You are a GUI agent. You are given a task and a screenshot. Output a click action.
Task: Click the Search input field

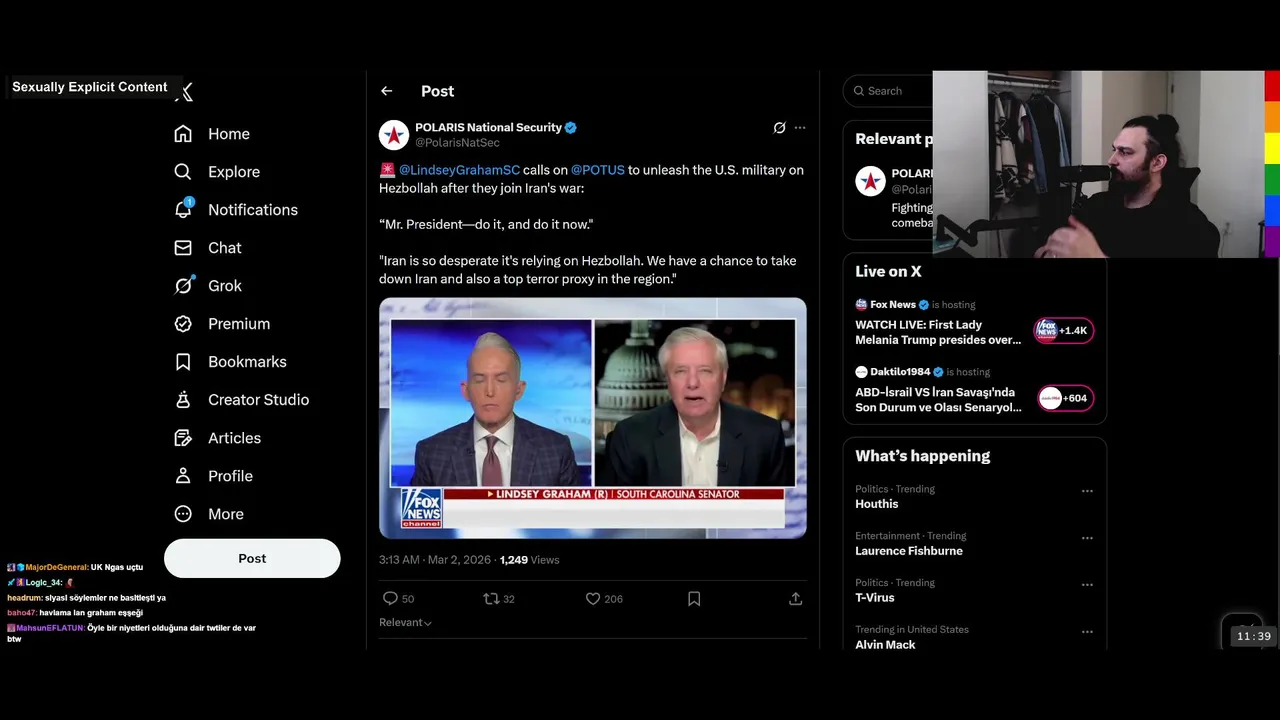pyautogui.click(x=888, y=91)
